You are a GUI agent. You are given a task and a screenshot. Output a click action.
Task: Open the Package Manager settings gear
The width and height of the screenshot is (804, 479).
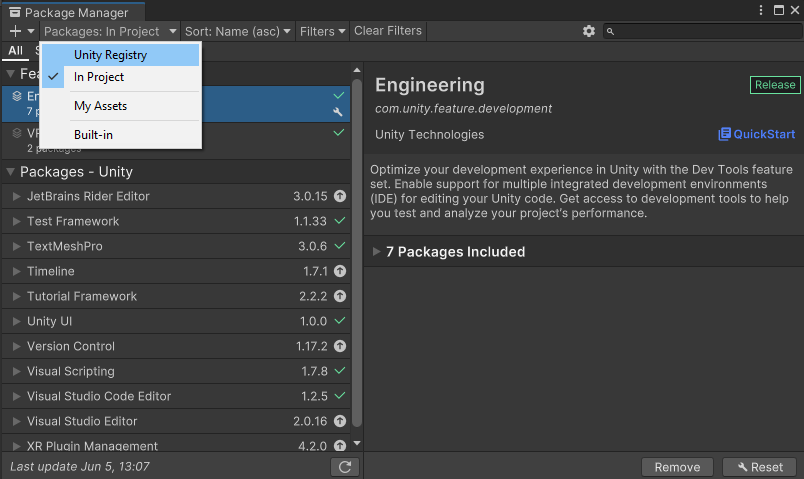click(x=589, y=31)
